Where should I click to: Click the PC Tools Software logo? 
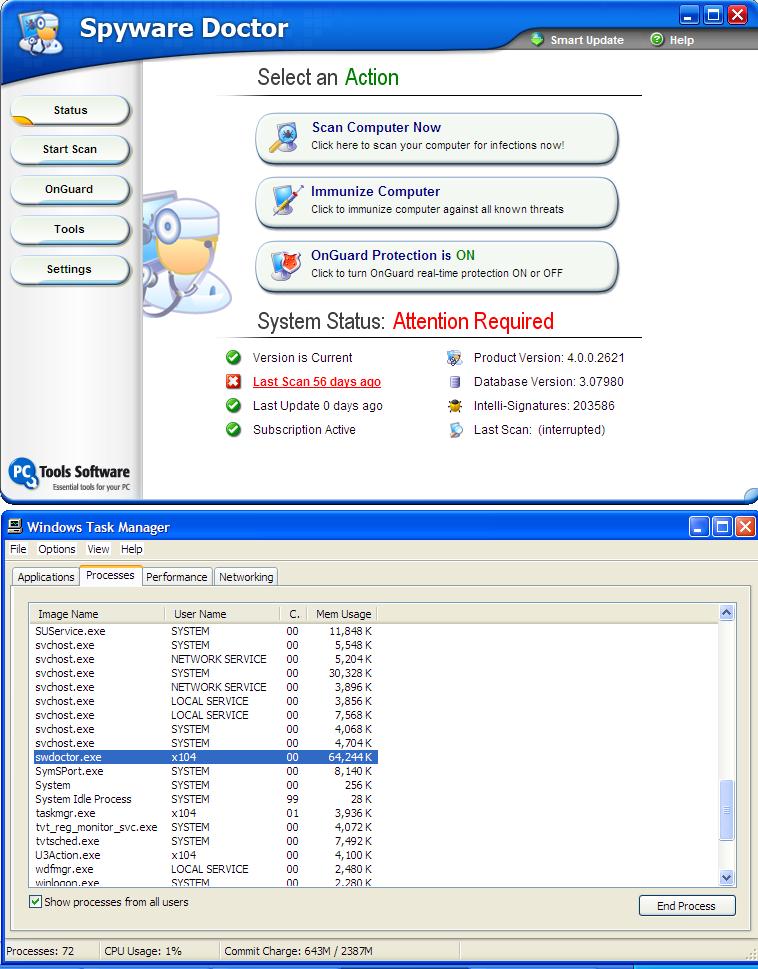click(x=69, y=475)
